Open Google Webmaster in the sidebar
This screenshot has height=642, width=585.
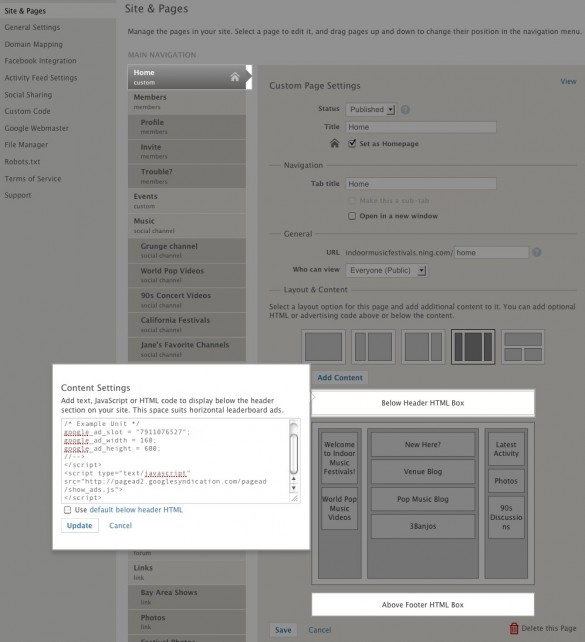(x=36, y=128)
